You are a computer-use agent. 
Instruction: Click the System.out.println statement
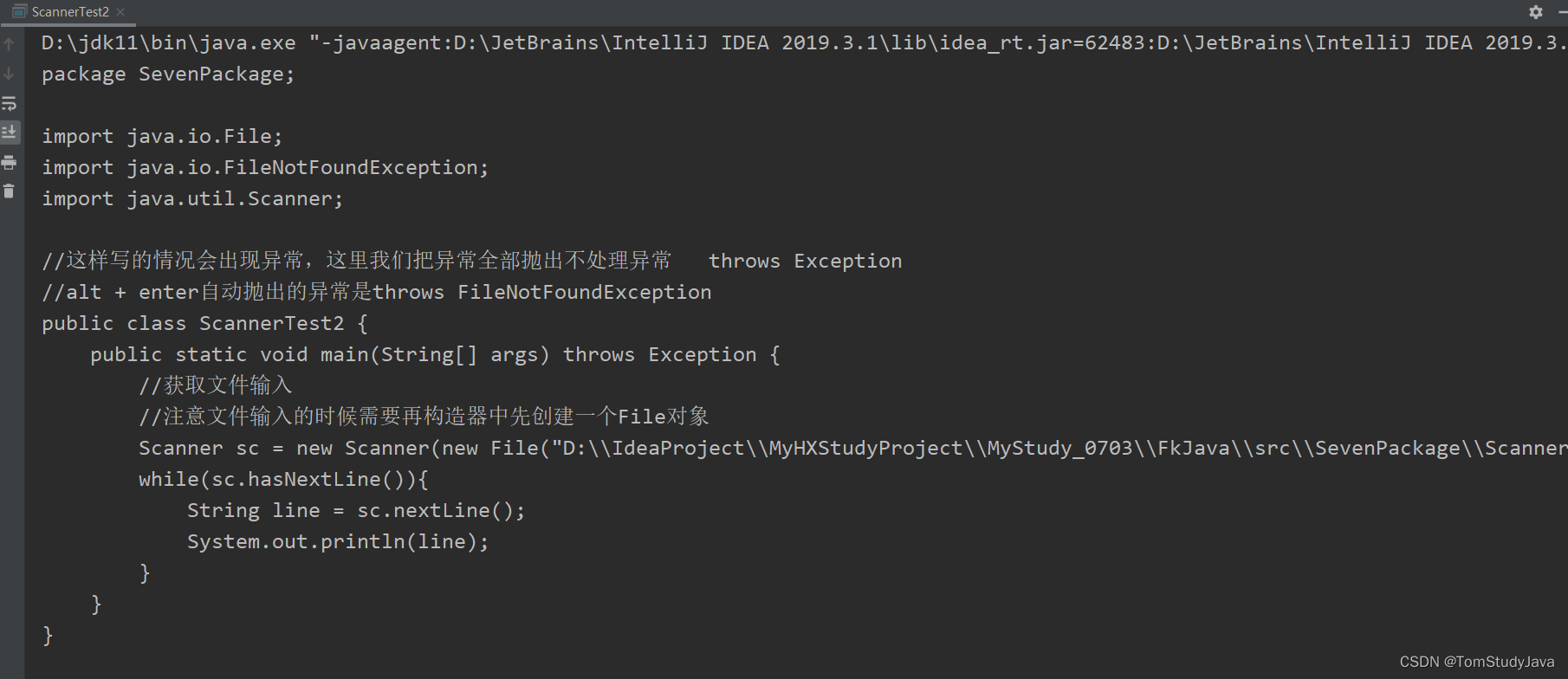(336, 540)
